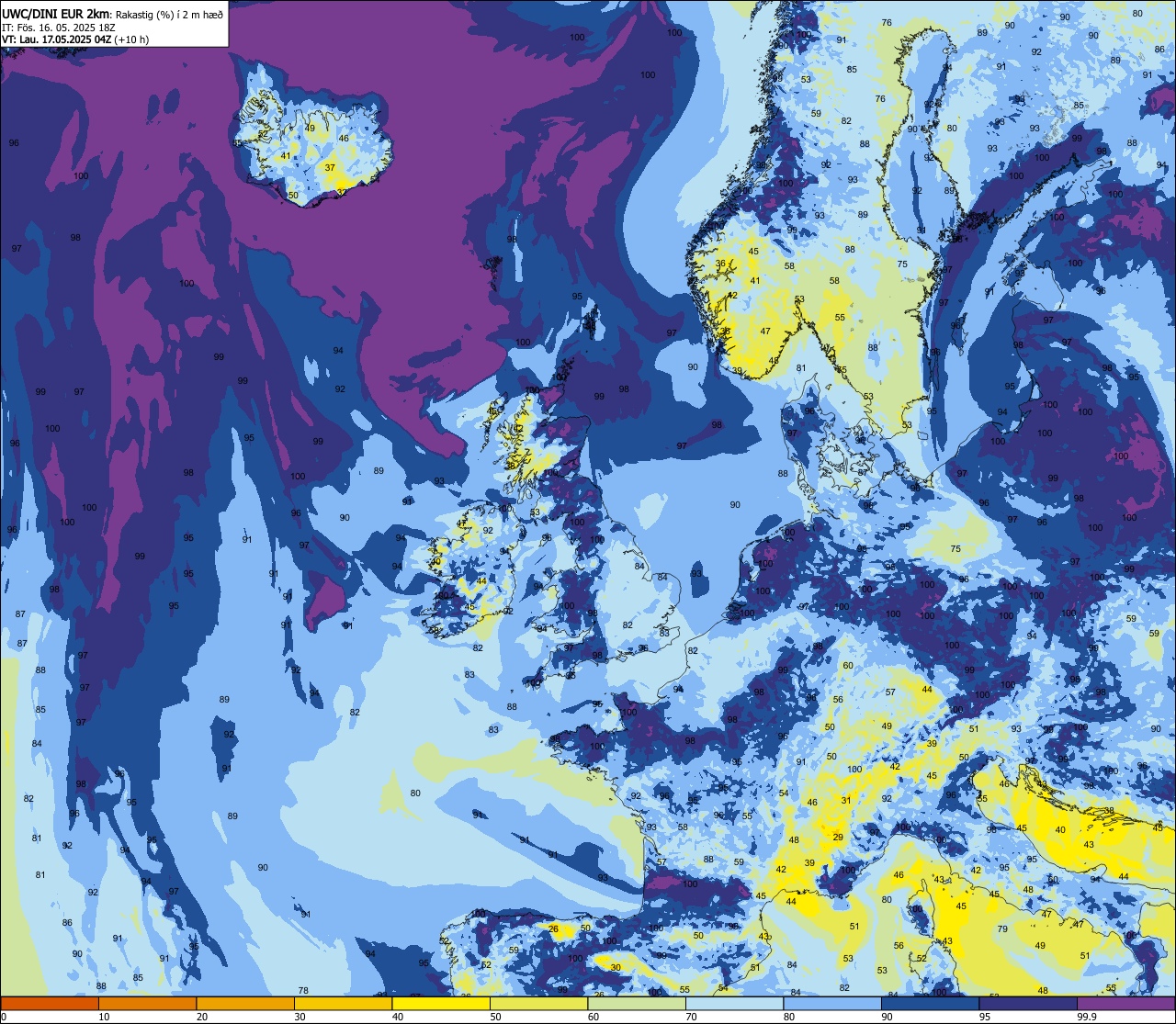The height and width of the screenshot is (1024, 1176).
Task: Pick the 60–70 light green legend swatch
Action: [x=637, y=1003]
